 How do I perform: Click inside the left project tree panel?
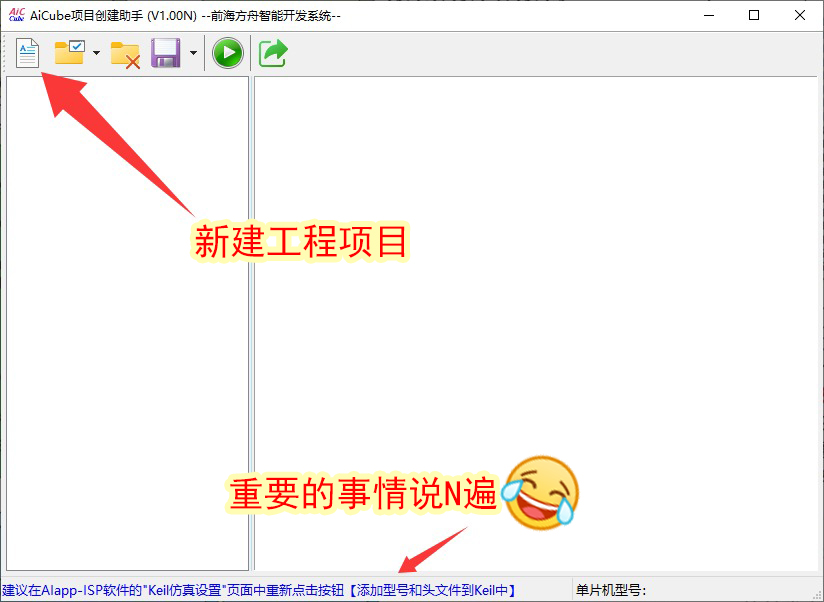tap(127, 323)
